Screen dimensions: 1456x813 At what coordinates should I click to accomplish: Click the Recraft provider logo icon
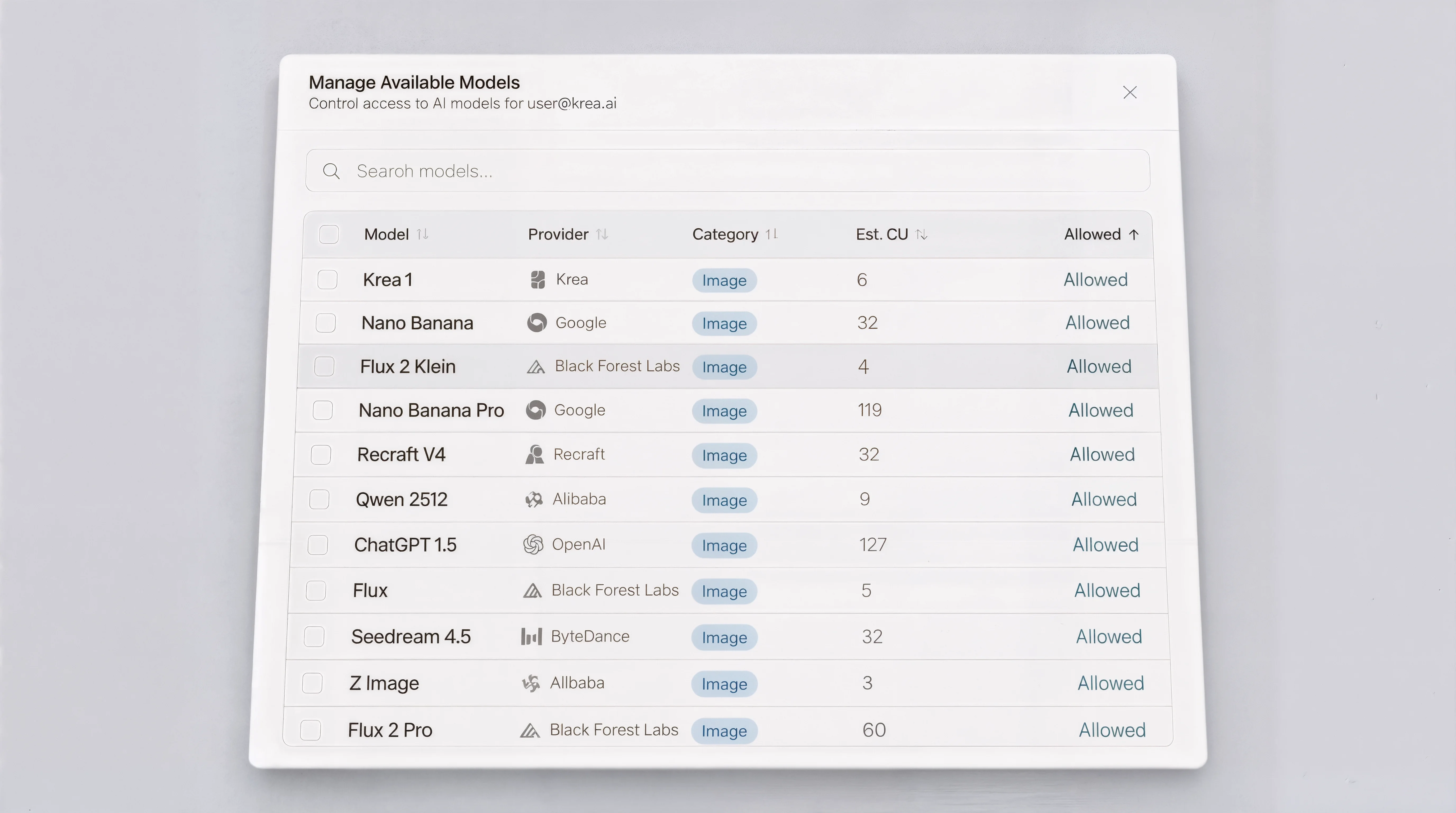(x=535, y=455)
